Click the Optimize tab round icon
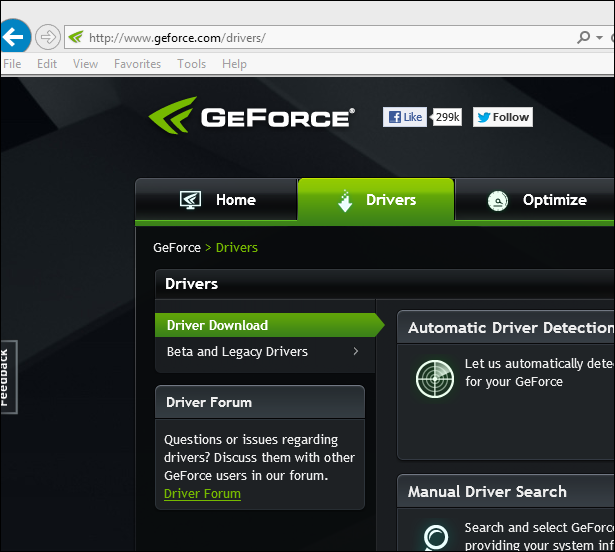The image size is (615, 552). point(498,201)
